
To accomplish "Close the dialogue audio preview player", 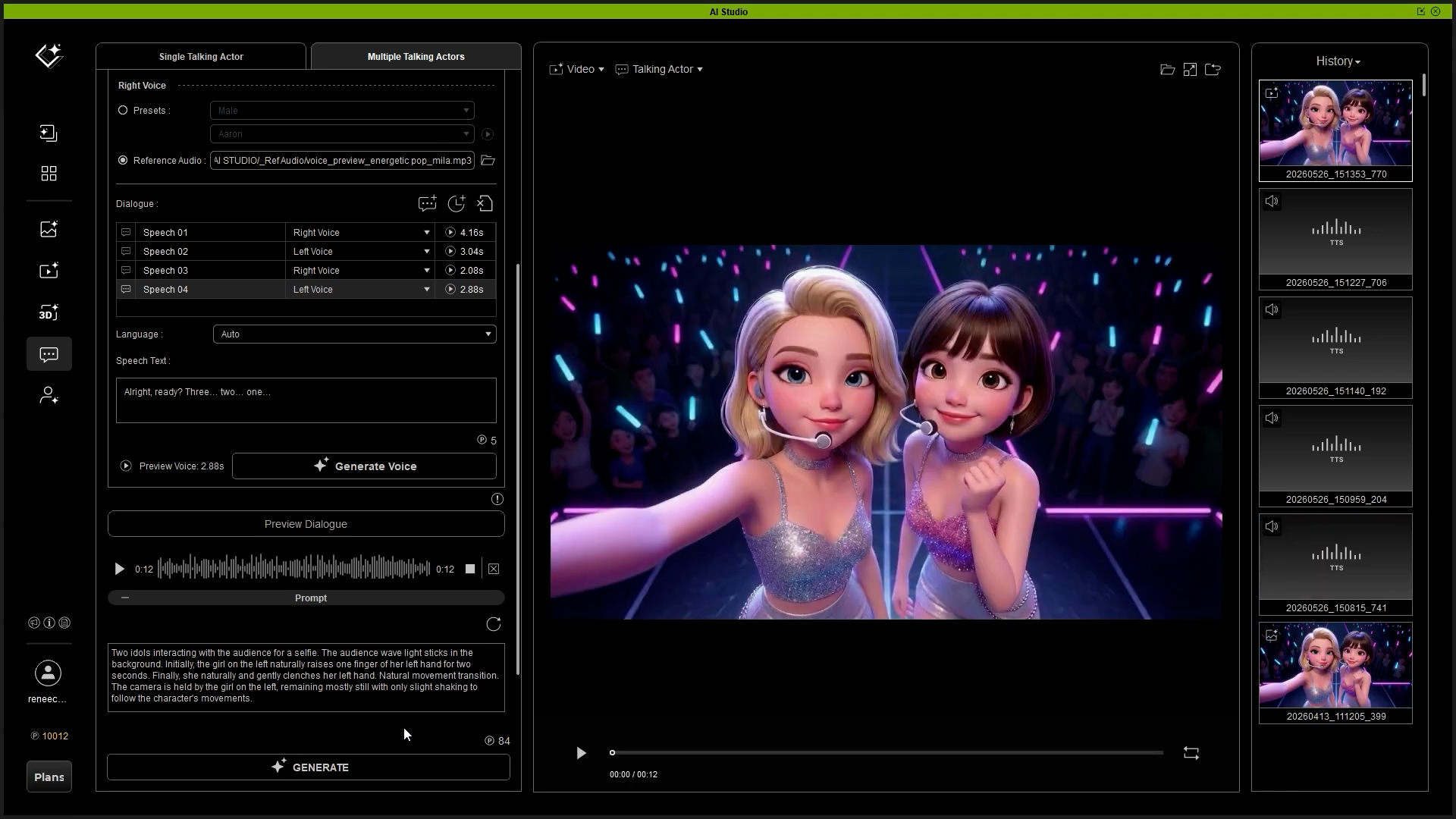I will point(494,569).
